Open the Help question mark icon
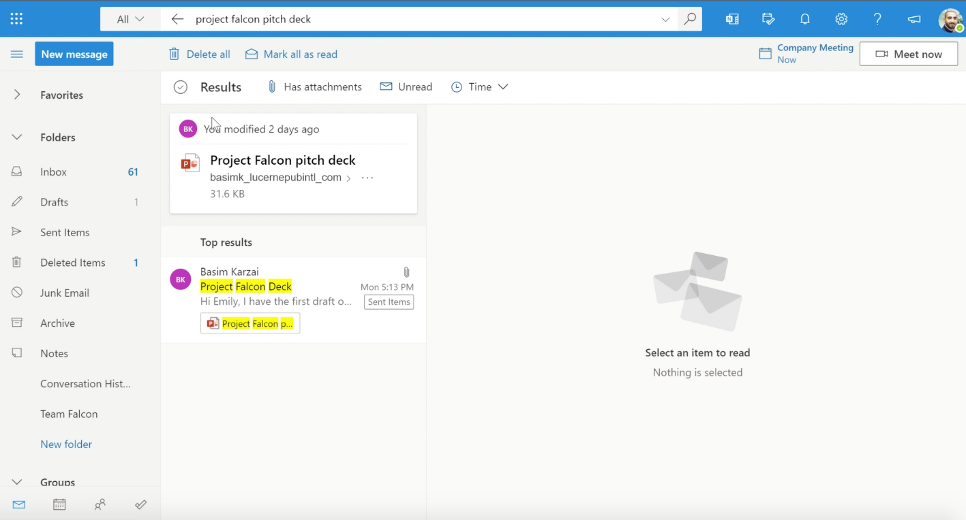This screenshot has width=966, height=520. (x=877, y=19)
